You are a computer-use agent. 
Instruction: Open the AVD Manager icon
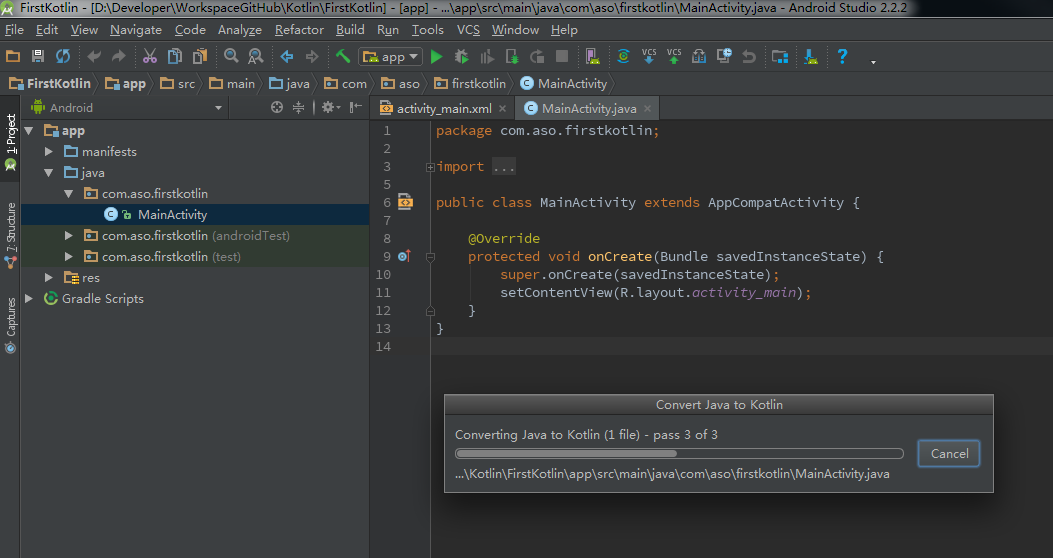click(x=592, y=56)
